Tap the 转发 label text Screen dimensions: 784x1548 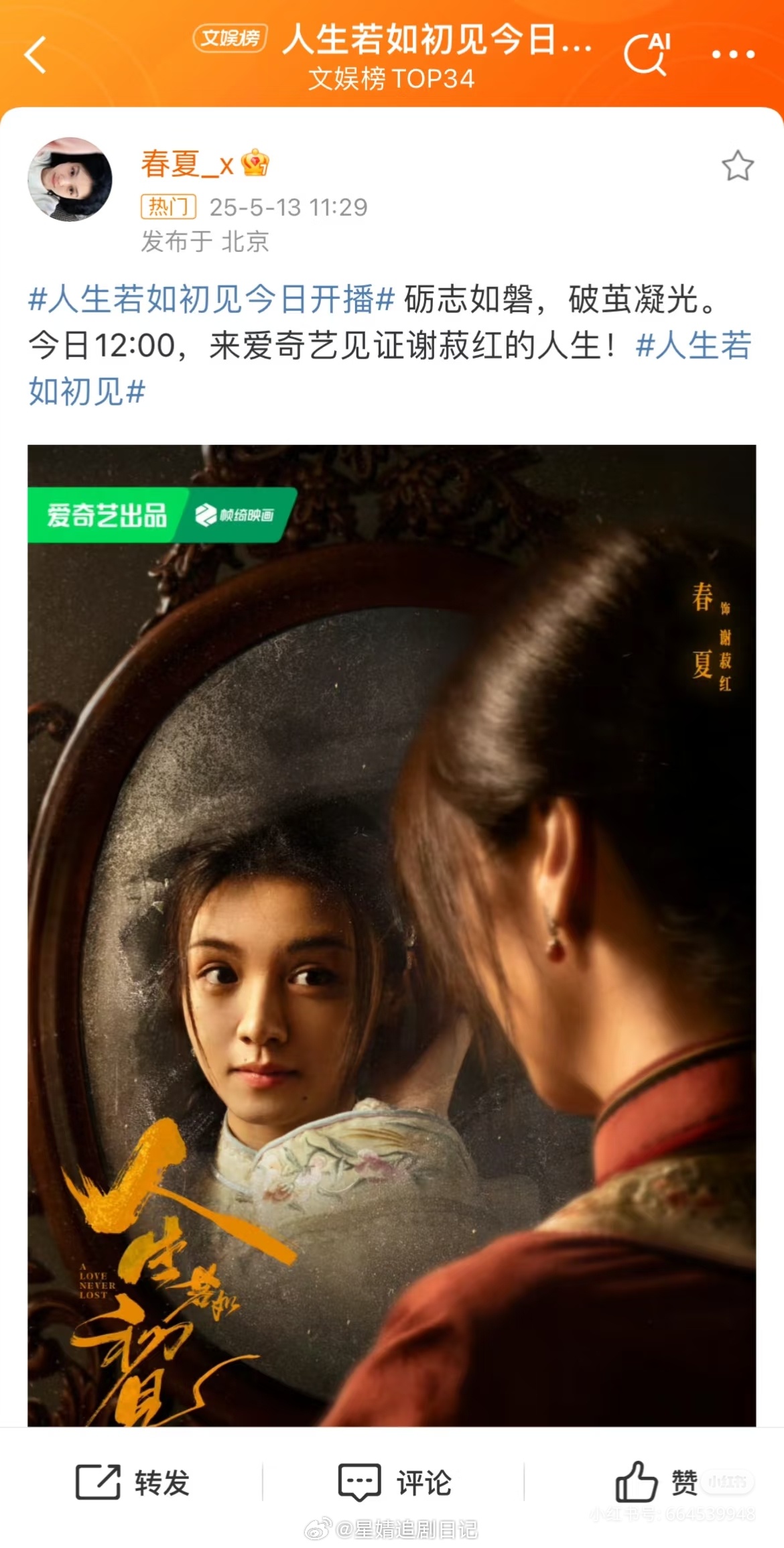click(x=162, y=1482)
